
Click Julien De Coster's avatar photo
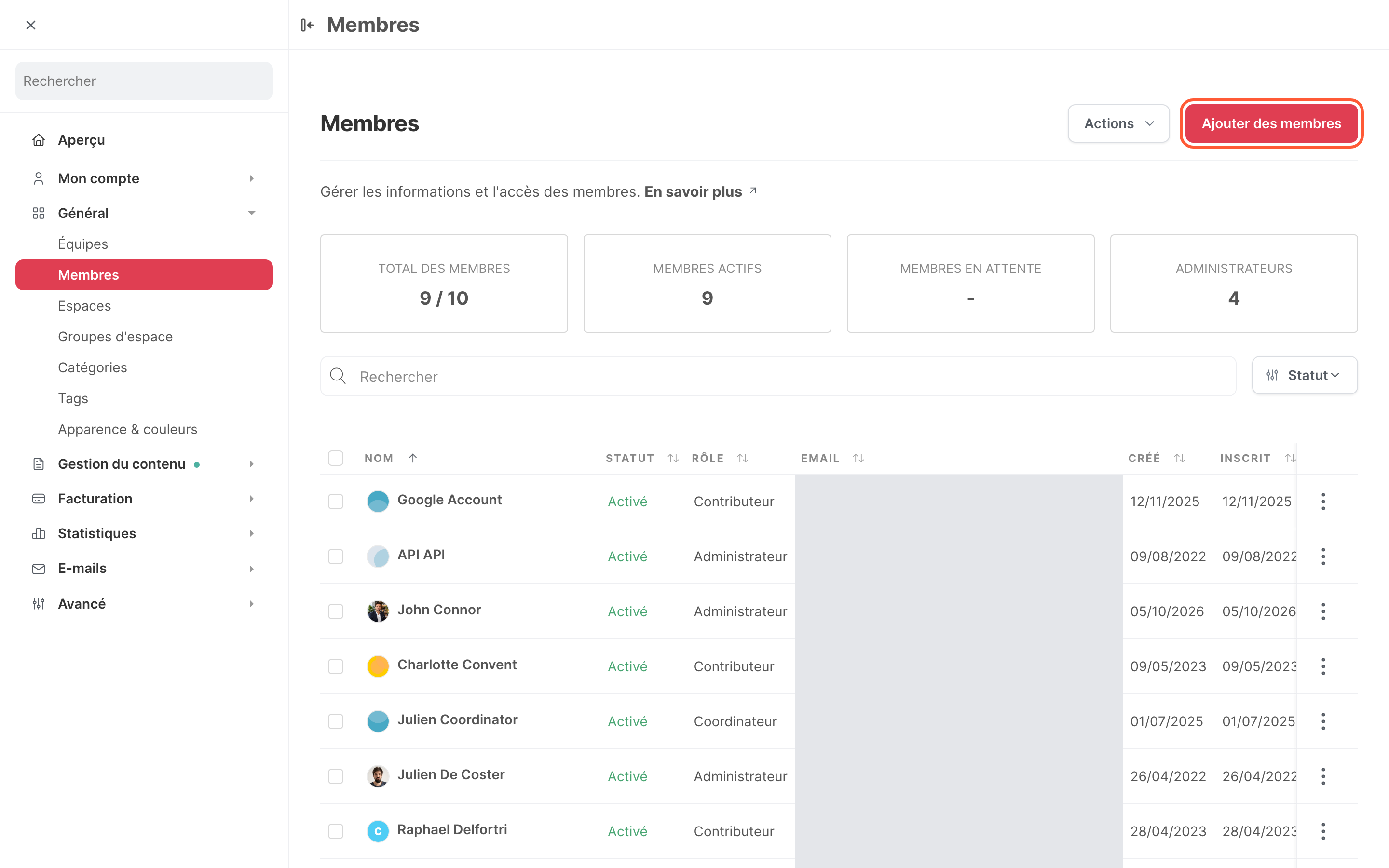[x=378, y=776]
